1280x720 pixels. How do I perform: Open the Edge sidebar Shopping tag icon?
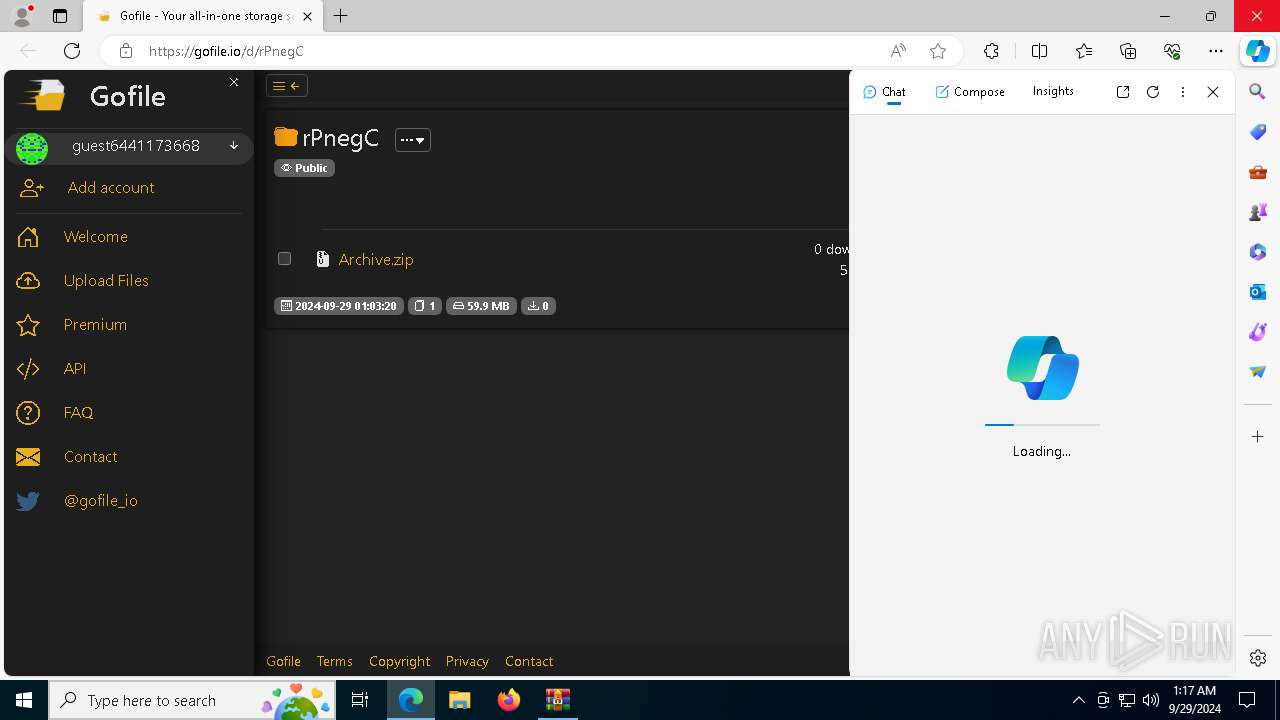pyautogui.click(x=1258, y=132)
